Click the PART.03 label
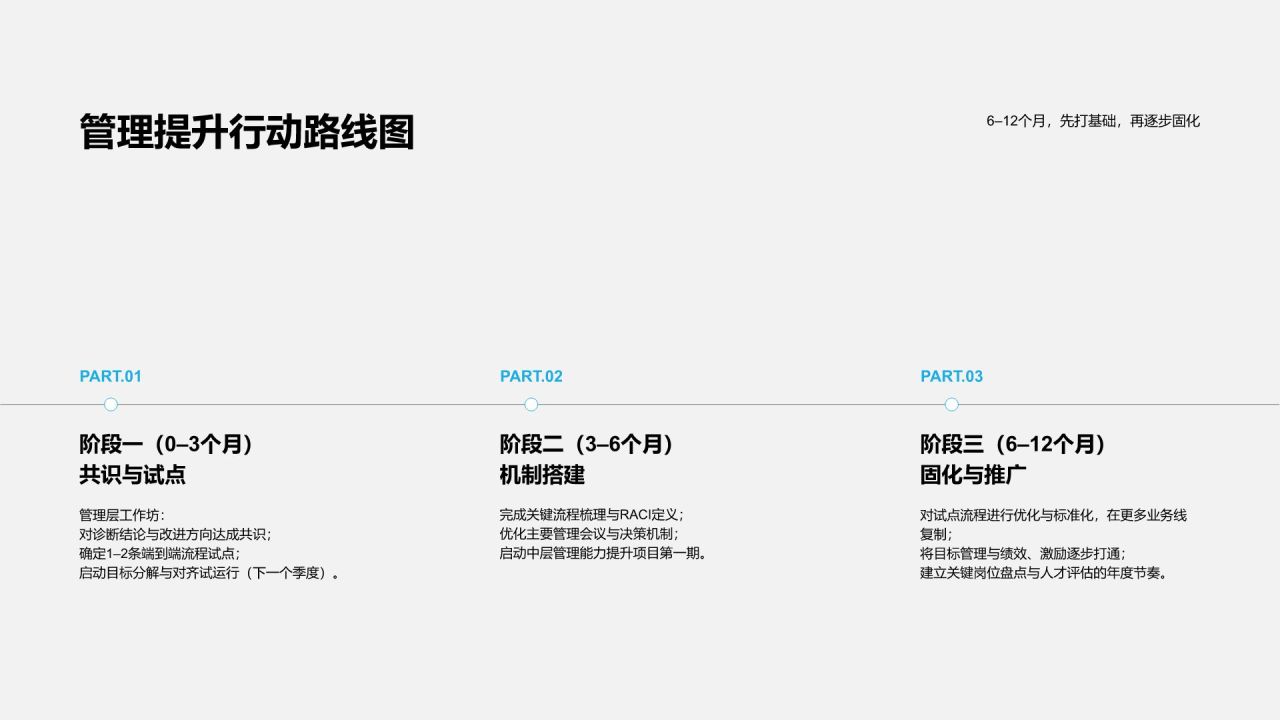 951,376
